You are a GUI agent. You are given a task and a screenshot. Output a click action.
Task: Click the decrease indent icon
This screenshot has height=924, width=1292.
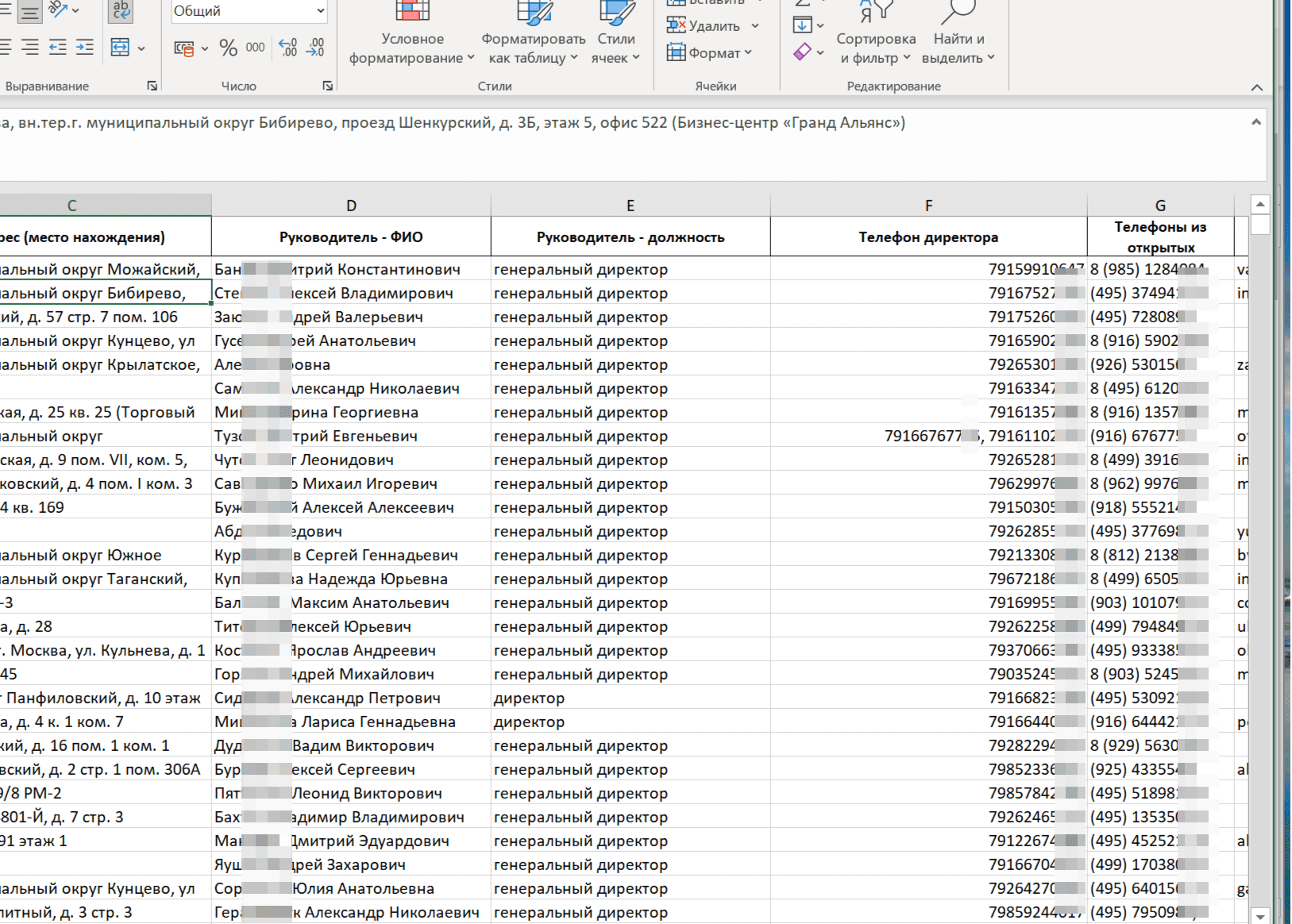58,48
